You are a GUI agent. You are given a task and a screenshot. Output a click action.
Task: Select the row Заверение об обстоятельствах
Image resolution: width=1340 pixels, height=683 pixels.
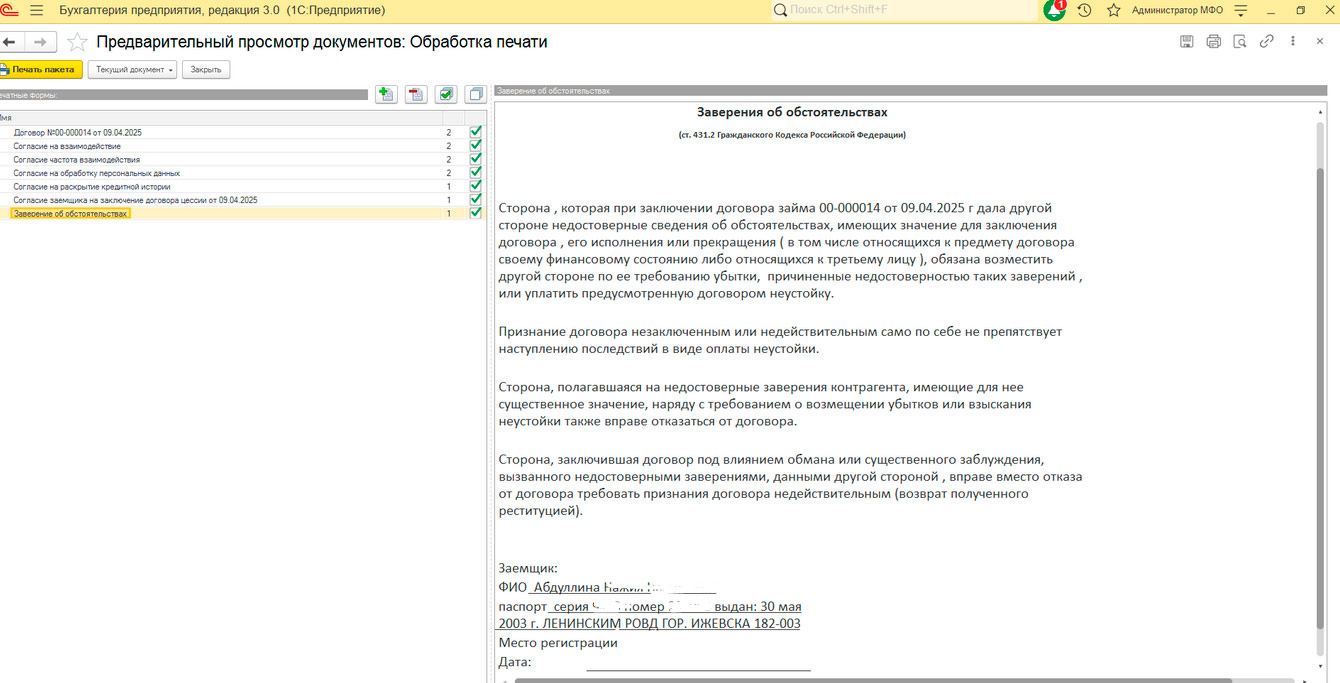[243, 213]
